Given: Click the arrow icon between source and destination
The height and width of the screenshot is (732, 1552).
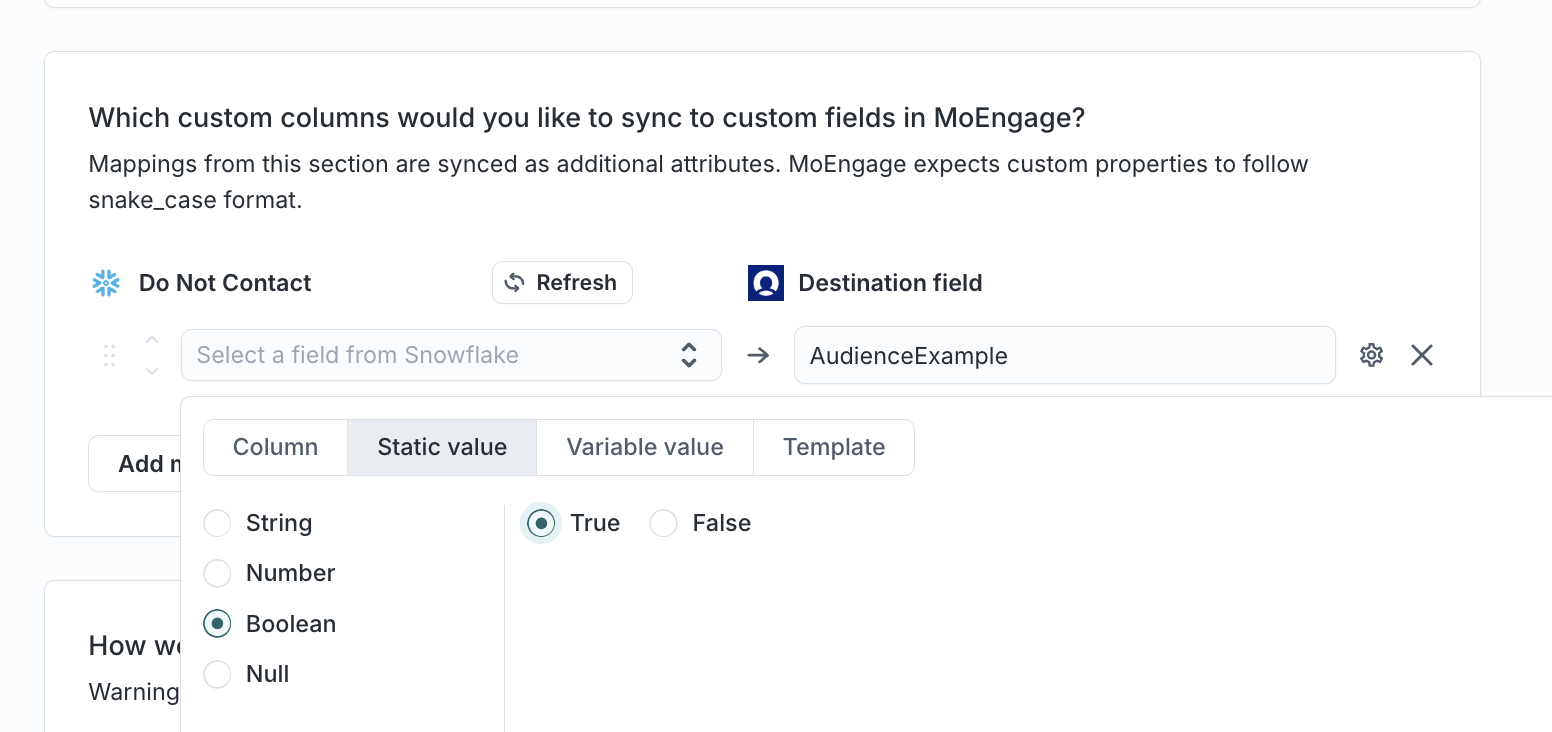Looking at the screenshot, I should [x=758, y=355].
